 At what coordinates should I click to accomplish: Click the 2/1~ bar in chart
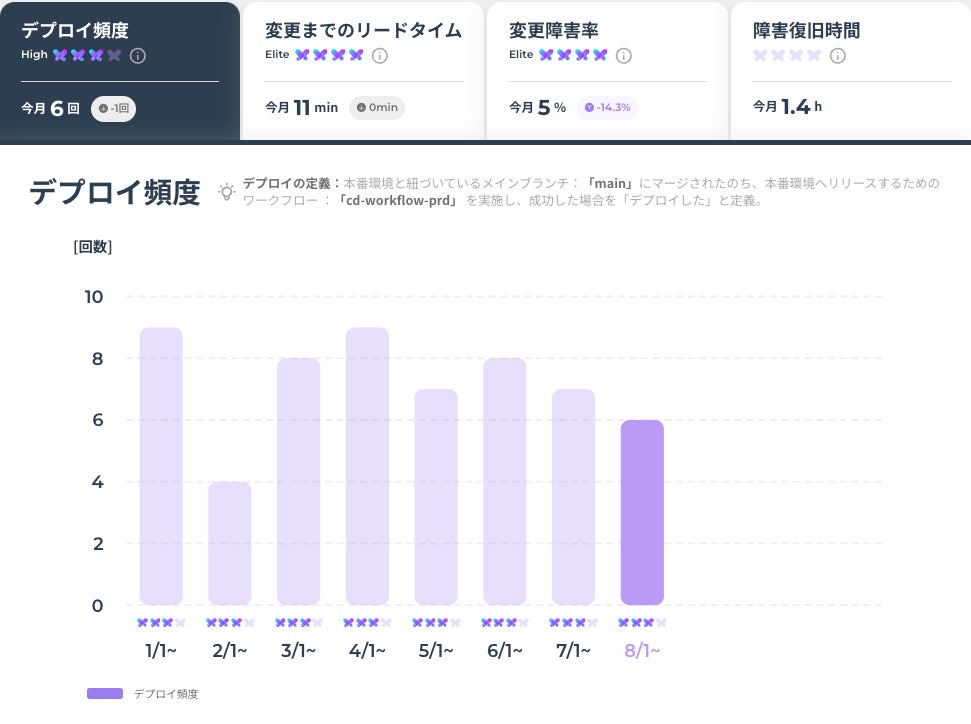(230, 543)
